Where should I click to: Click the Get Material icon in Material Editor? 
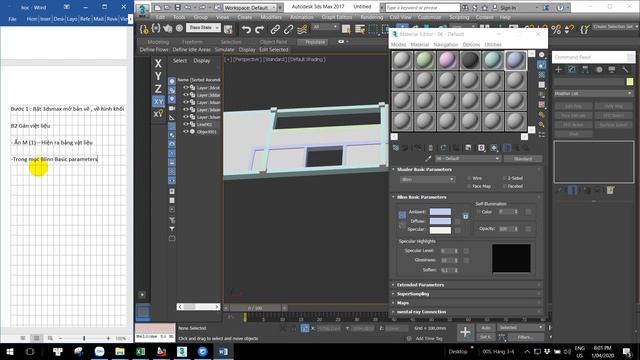[x=396, y=148]
